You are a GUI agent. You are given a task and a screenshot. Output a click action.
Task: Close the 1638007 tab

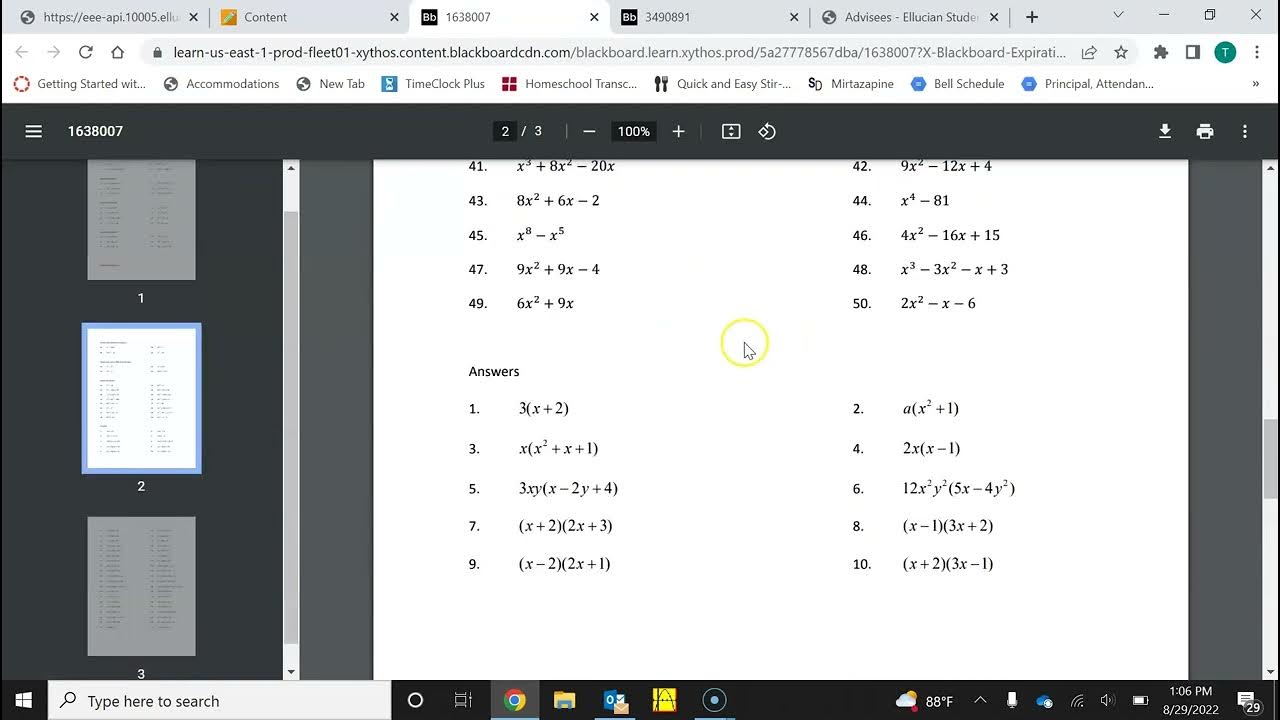tap(594, 17)
